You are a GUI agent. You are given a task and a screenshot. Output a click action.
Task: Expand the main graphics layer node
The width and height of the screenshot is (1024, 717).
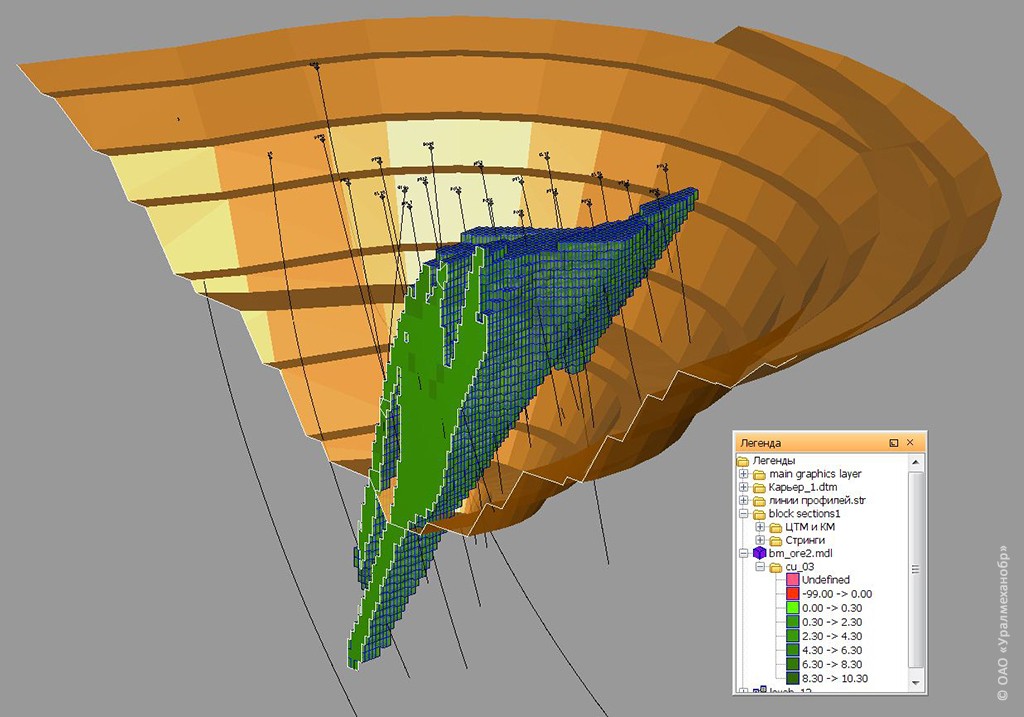pyautogui.click(x=744, y=474)
